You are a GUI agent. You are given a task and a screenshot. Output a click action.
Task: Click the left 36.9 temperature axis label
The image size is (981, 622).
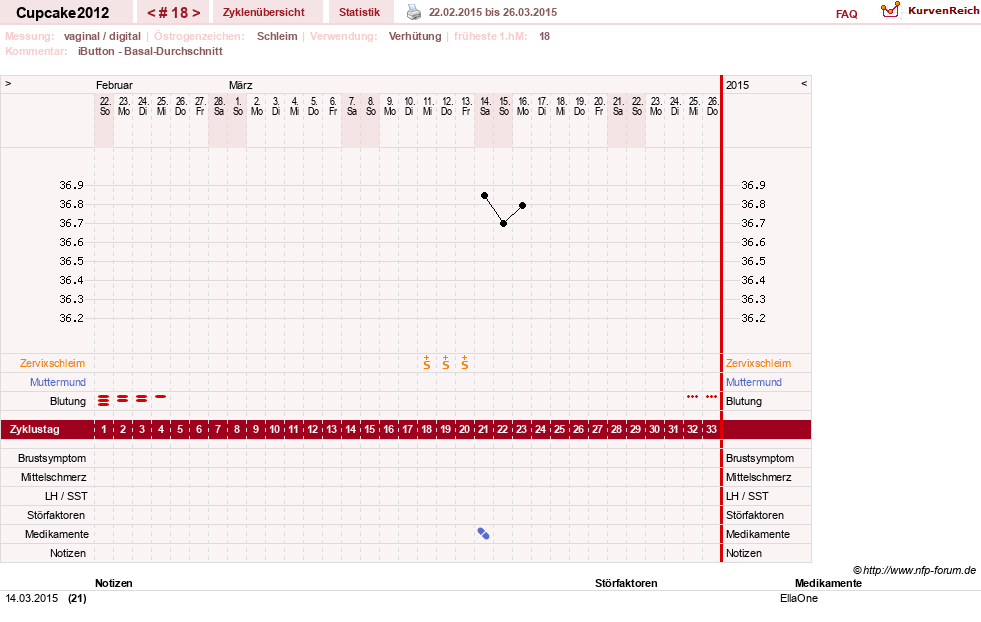point(71,185)
